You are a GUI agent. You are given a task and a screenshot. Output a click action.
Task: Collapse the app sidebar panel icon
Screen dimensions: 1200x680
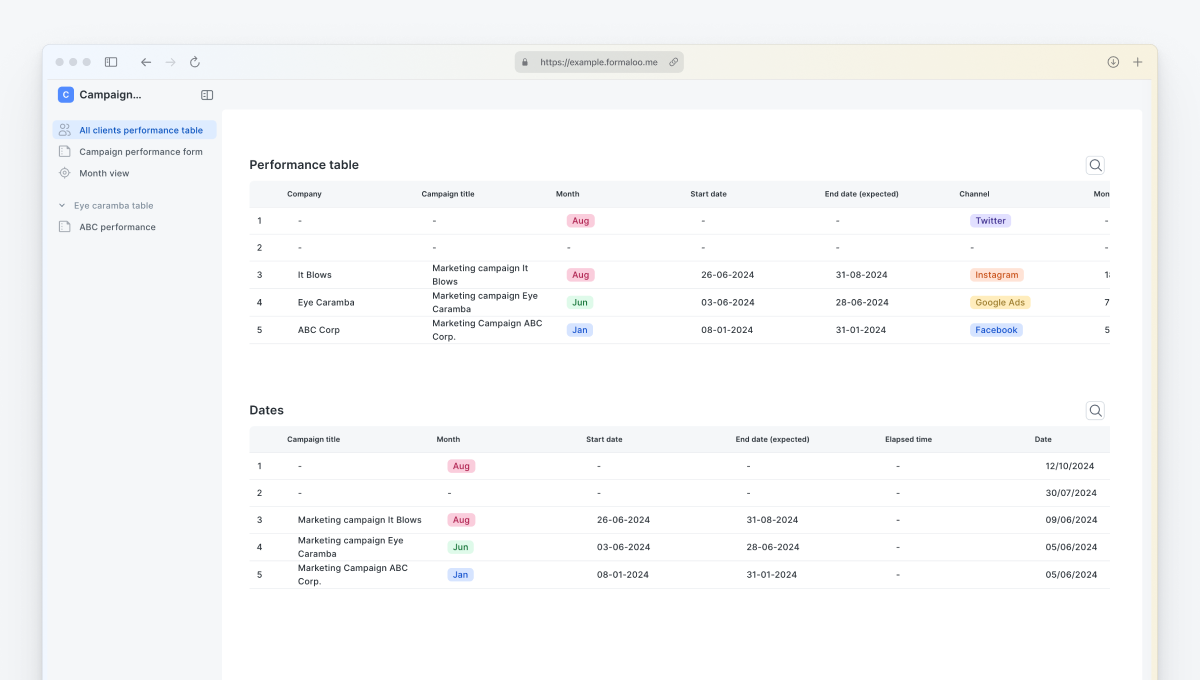(207, 95)
